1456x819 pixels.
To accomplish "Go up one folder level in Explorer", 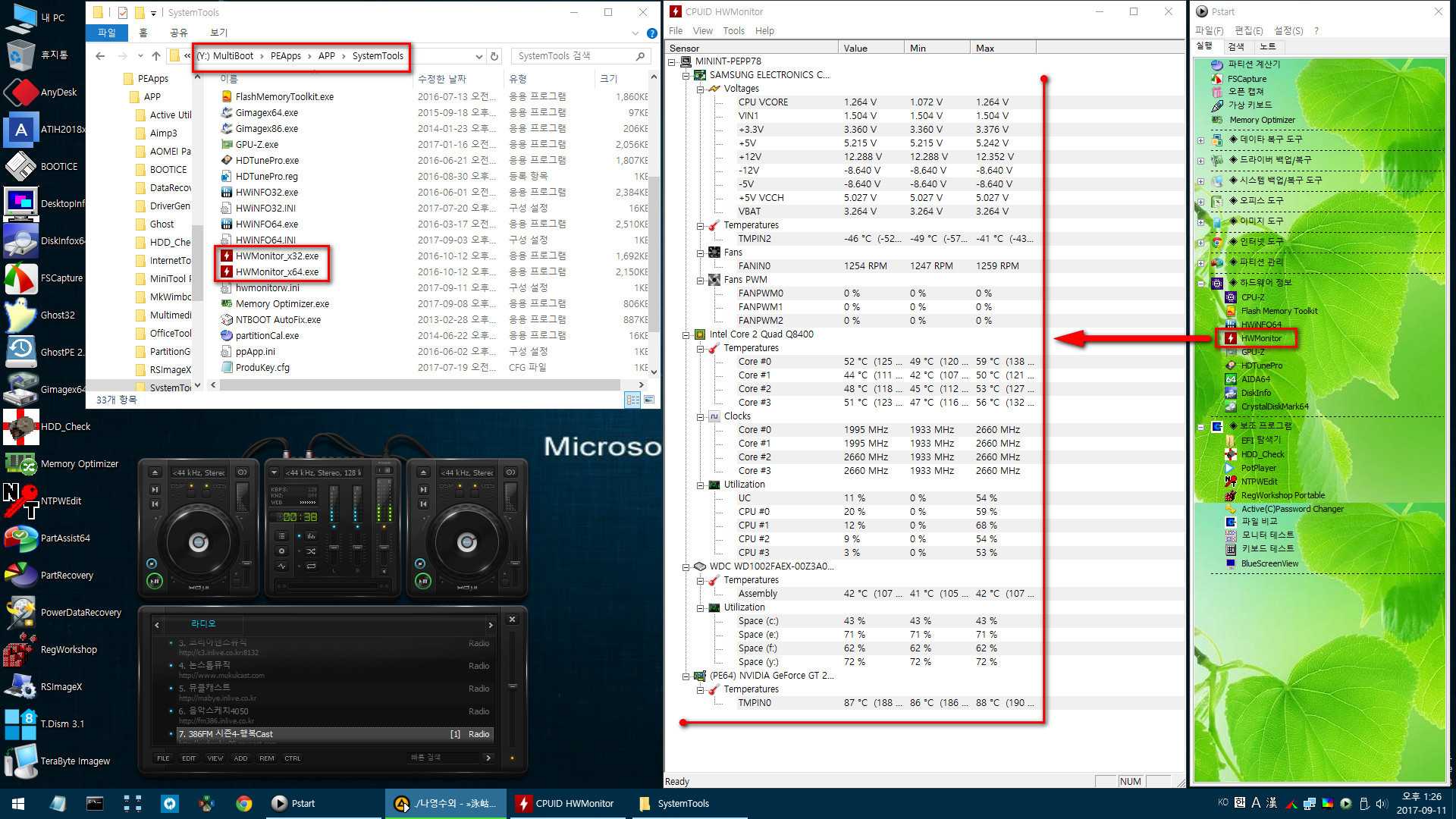I will point(156,56).
